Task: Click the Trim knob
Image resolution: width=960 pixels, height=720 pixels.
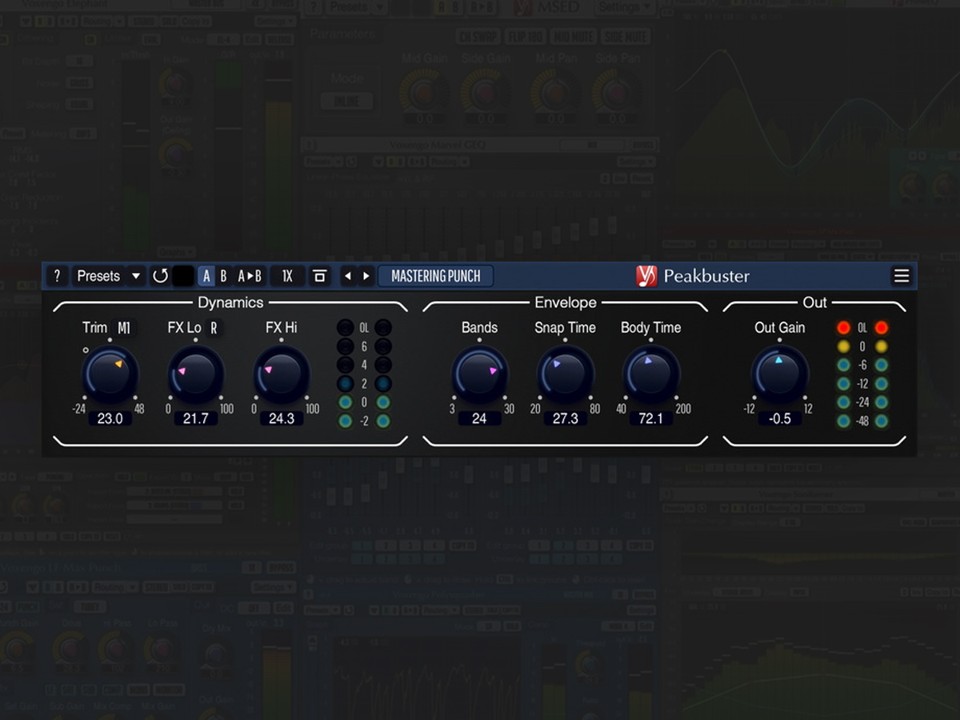Action: pyautogui.click(x=110, y=374)
